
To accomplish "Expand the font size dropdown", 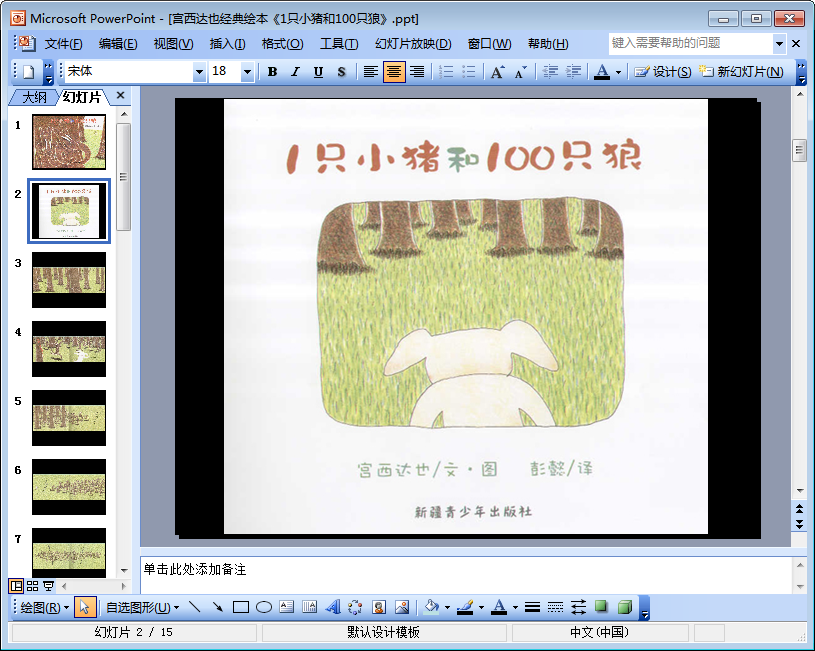I will tap(246, 72).
